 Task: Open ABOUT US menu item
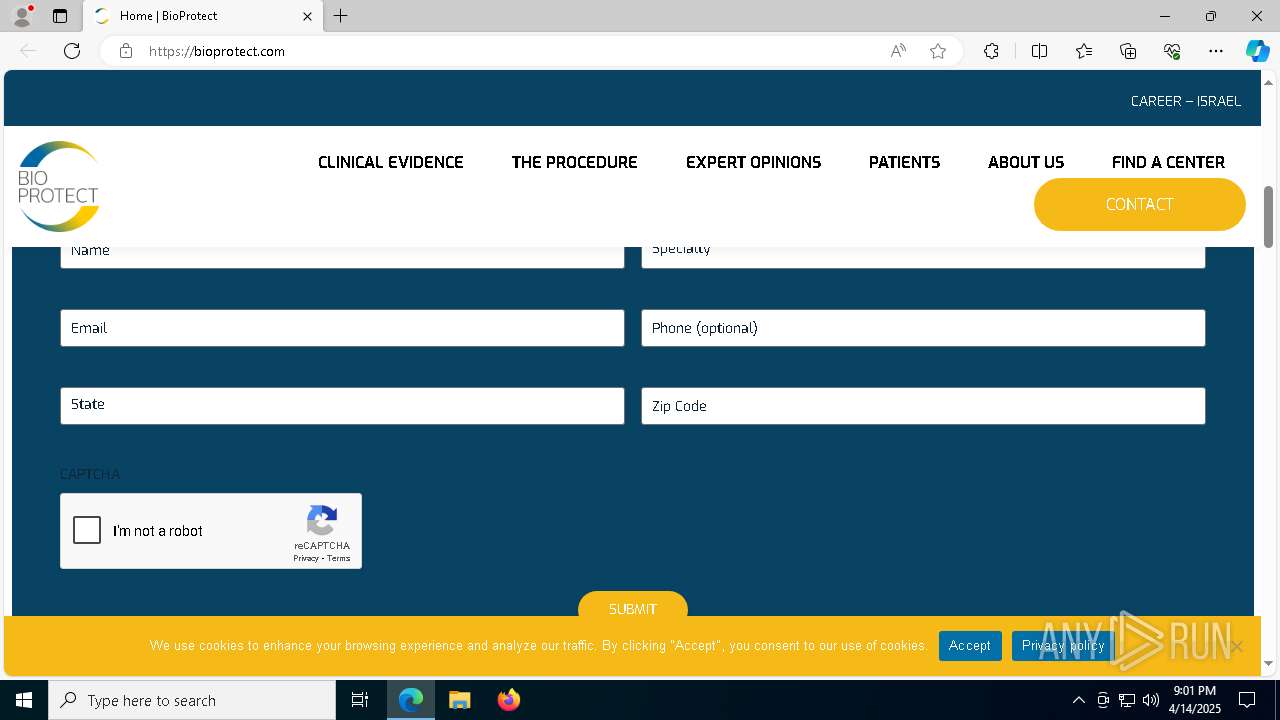coord(1026,162)
